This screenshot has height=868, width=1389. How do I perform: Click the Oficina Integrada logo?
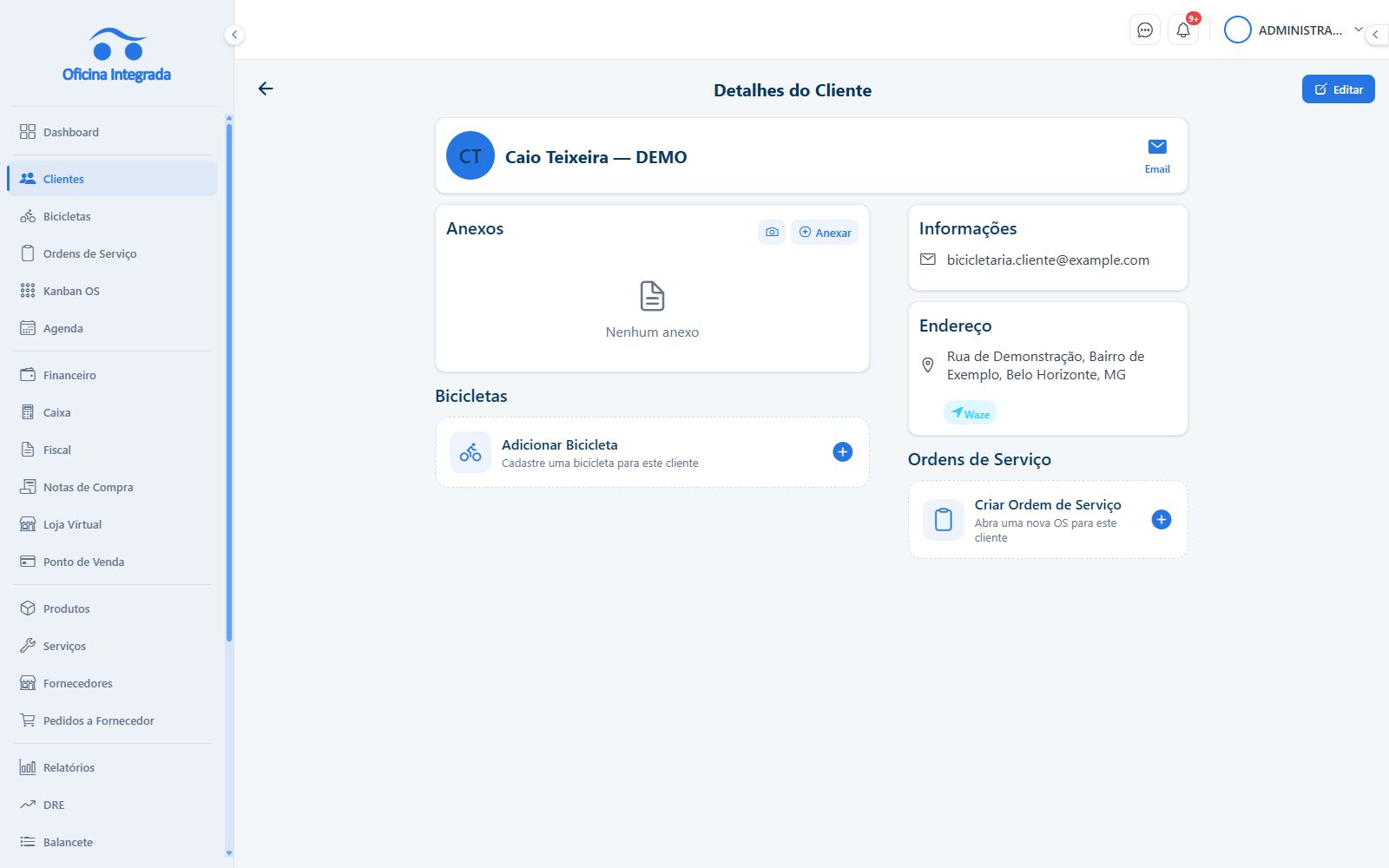tap(116, 55)
